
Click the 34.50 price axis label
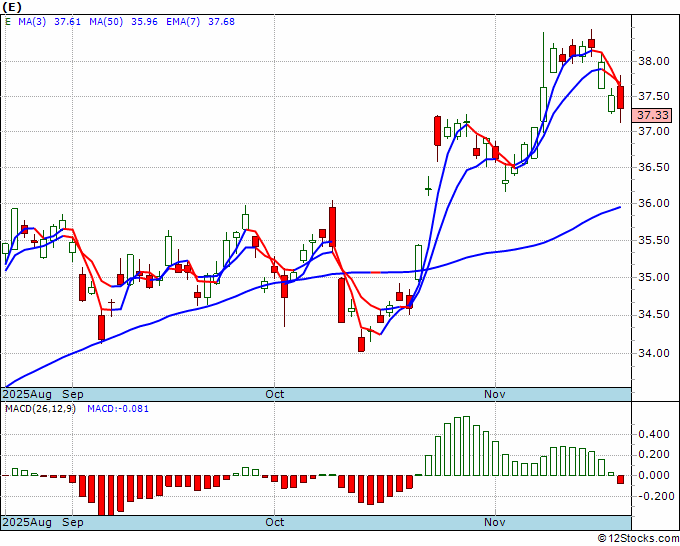pos(654,314)
